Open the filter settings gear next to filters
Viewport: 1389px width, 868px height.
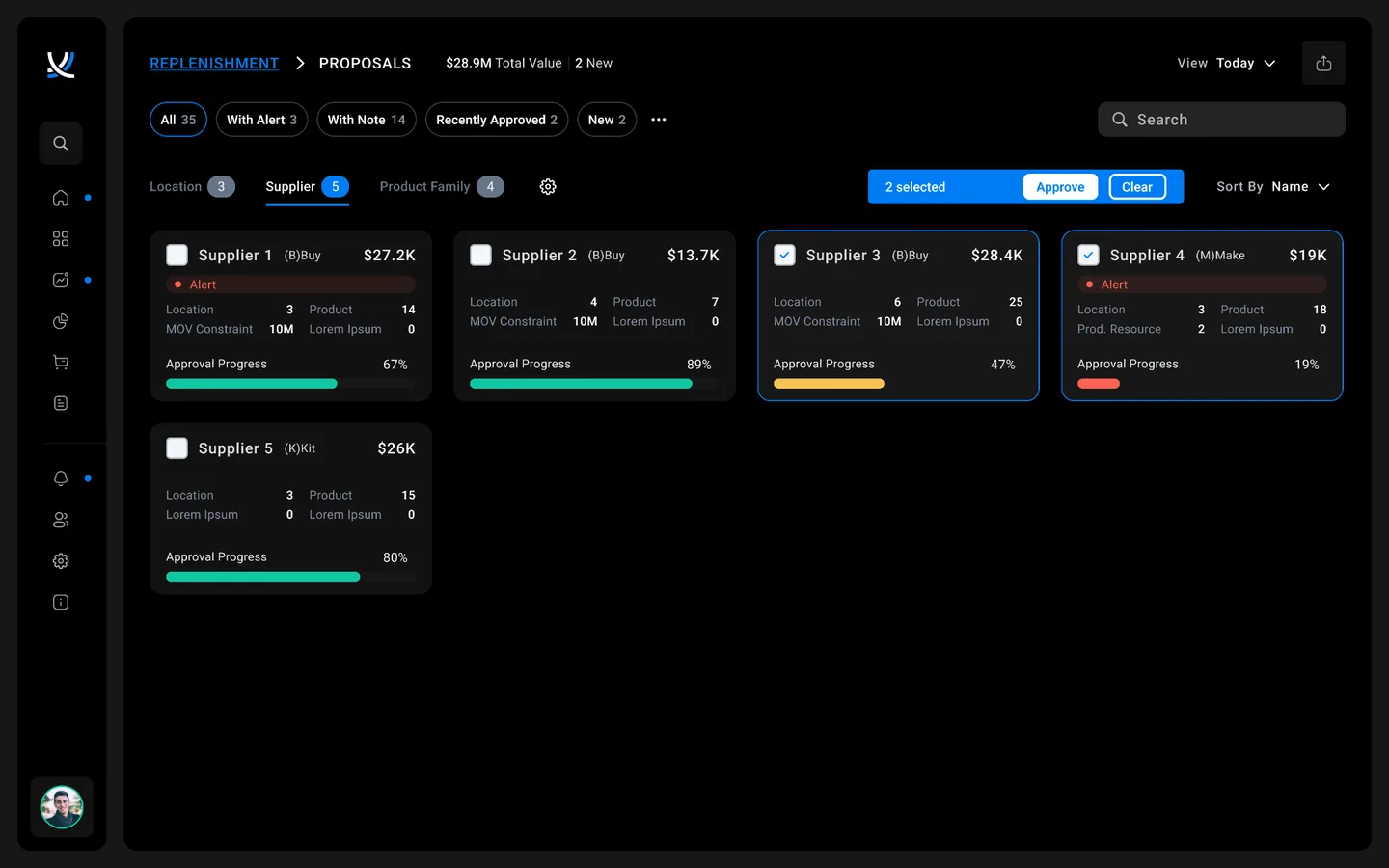548,186
